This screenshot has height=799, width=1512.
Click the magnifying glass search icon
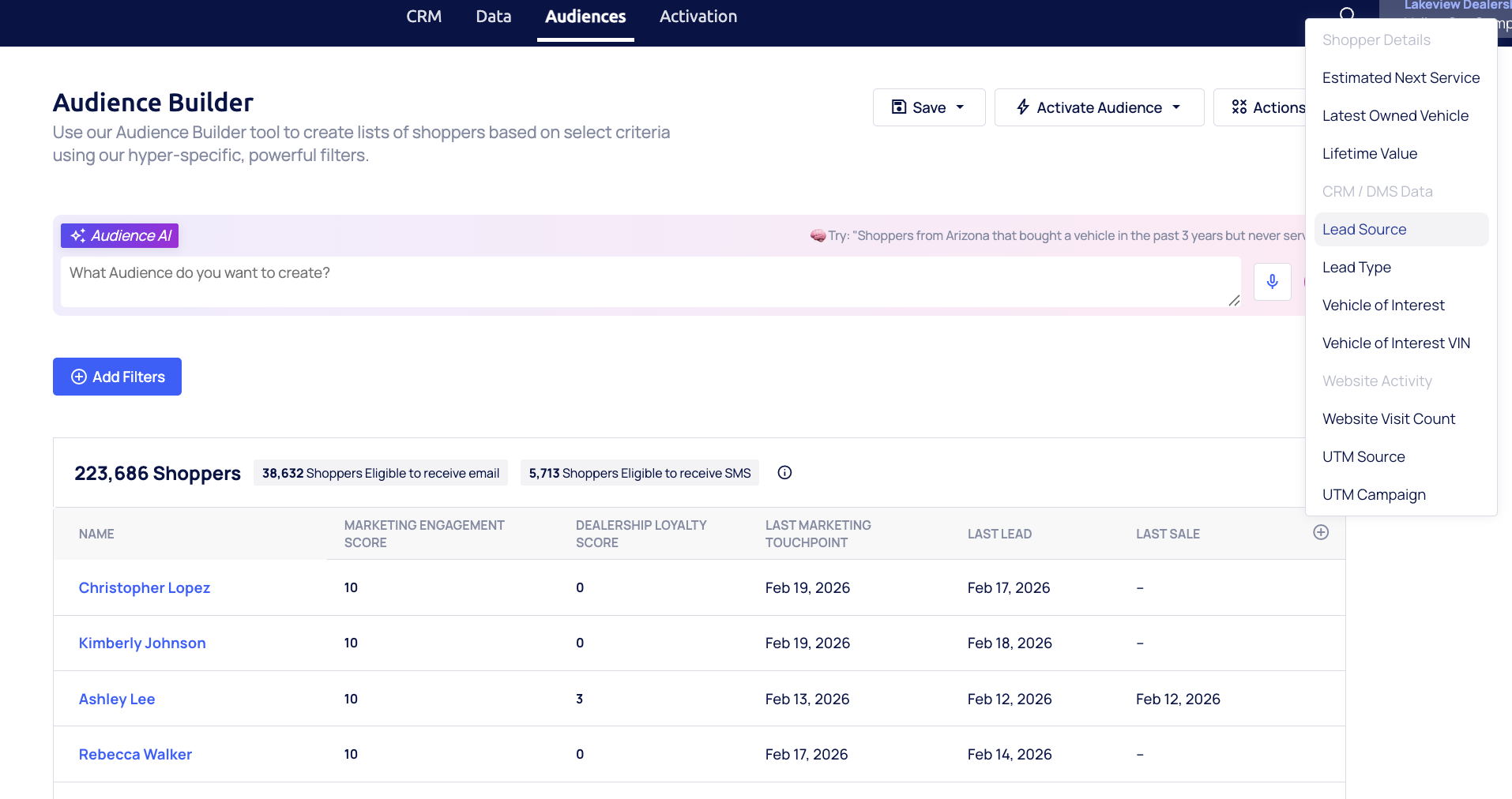tap(1347, 14)
